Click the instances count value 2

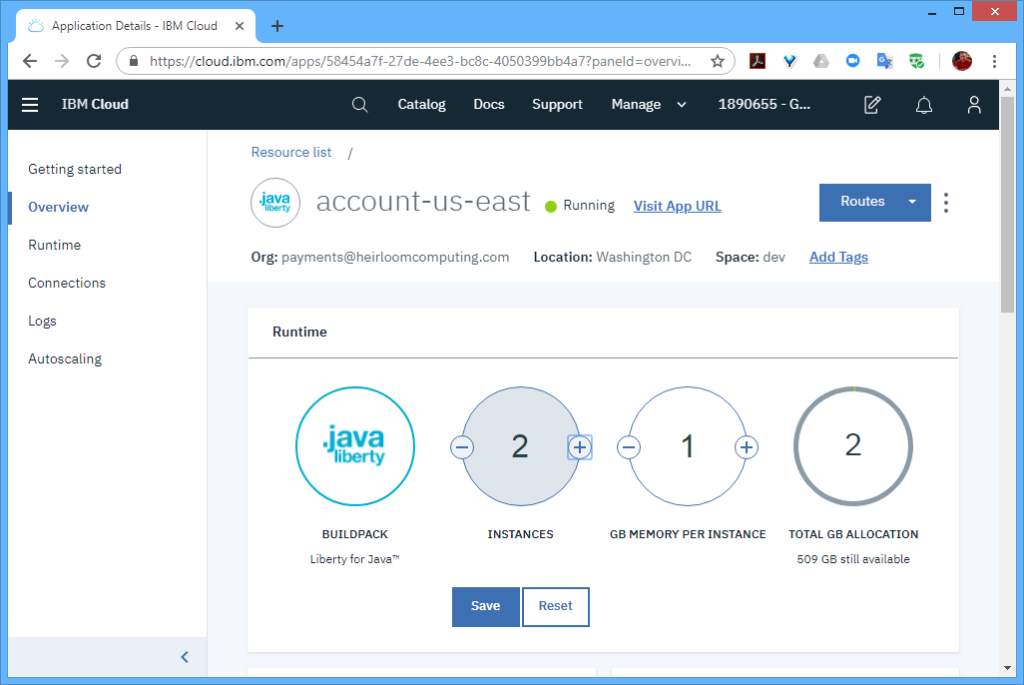pyautogui.click(x=520, y=447)
